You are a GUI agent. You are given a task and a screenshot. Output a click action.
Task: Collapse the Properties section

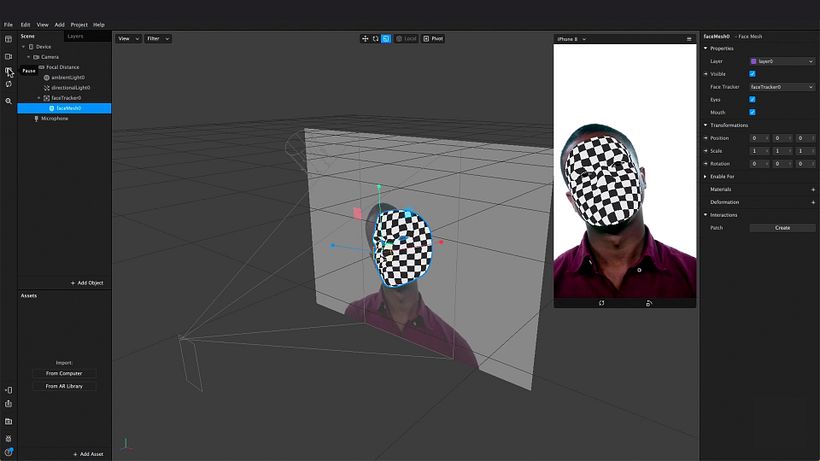tap(705, 48)
